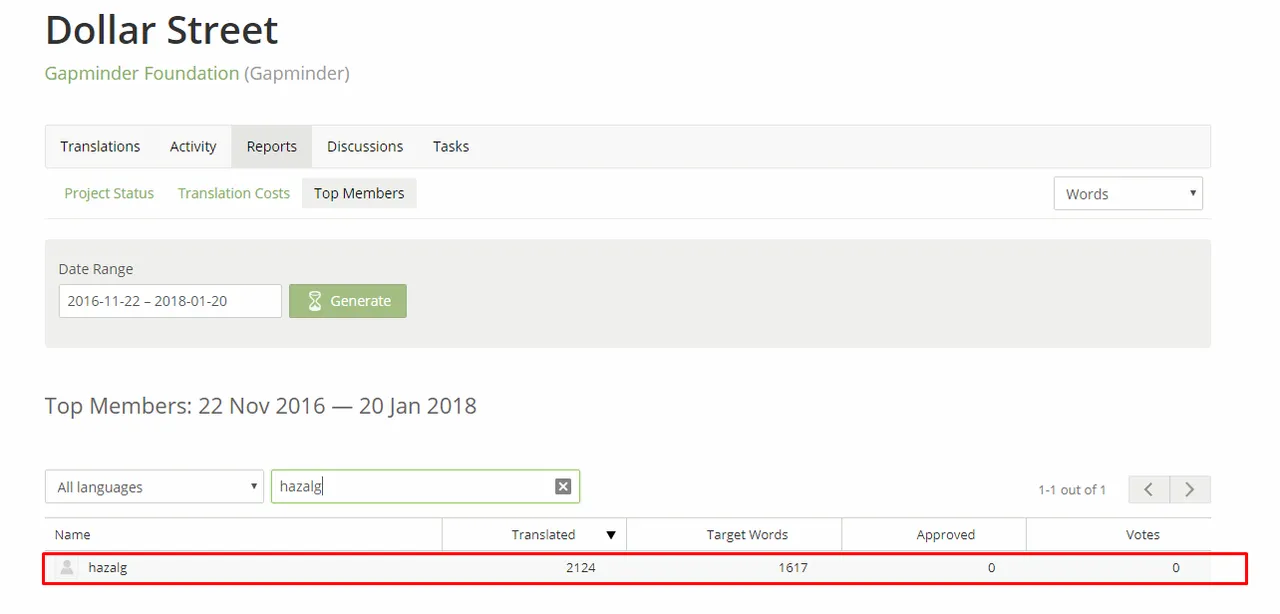The image size is (1280, 614).
Task: Switch to Project Status report
Action: [x=109, y=193]
